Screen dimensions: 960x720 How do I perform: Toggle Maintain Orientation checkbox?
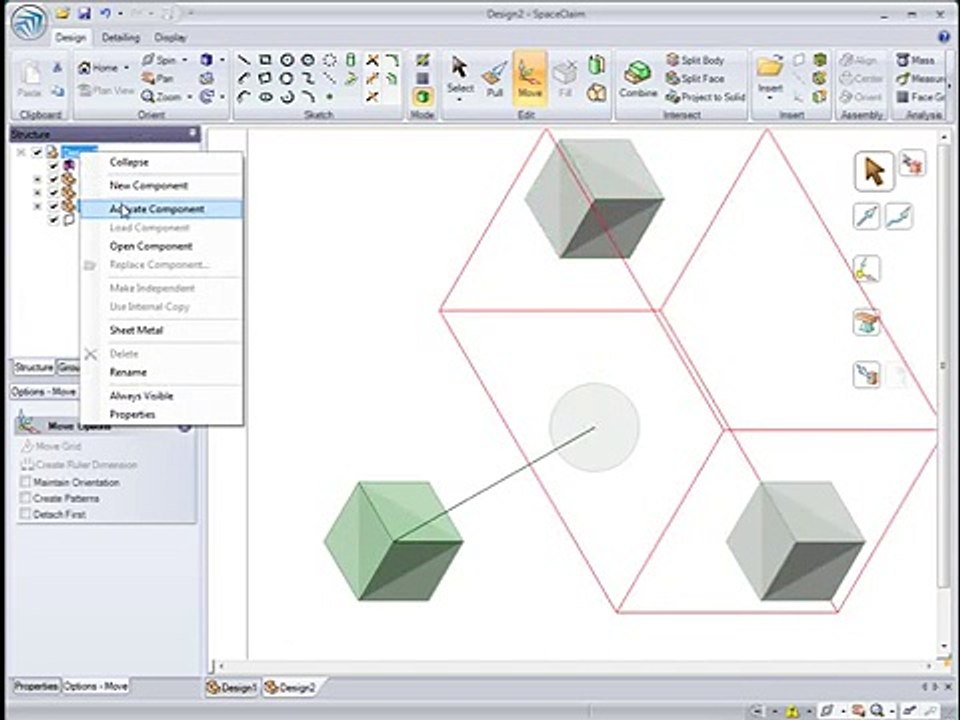(25, 482)
